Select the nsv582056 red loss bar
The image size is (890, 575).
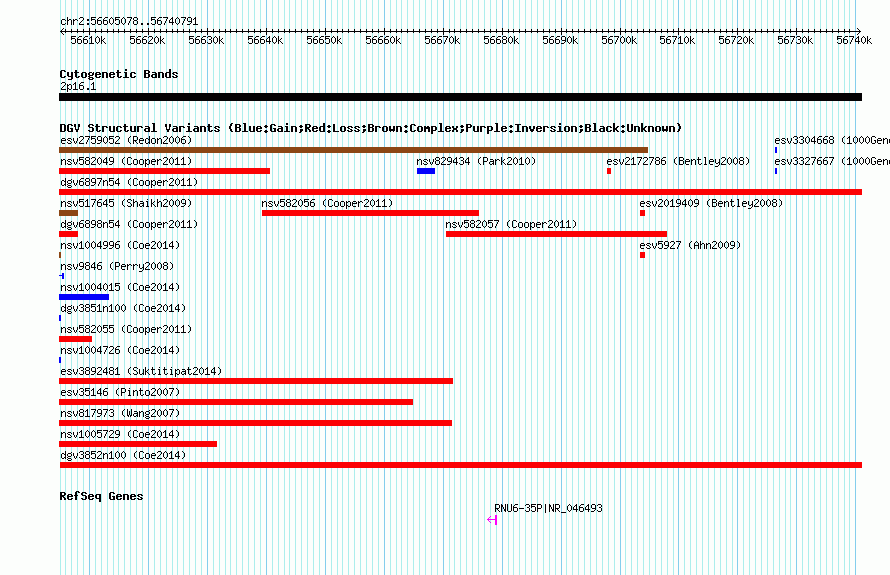coord(370,213)
